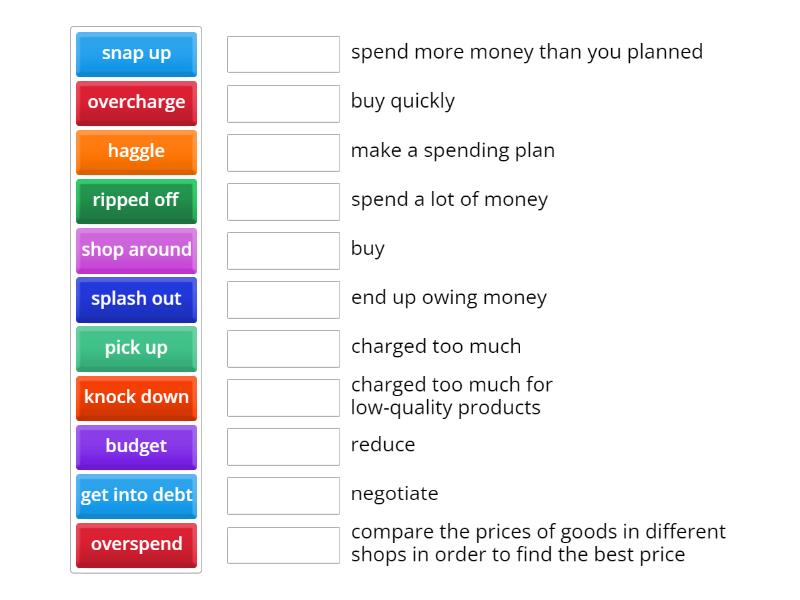Click the 'overcharge' word tile
Screen dimensions: 800x600
136,103
